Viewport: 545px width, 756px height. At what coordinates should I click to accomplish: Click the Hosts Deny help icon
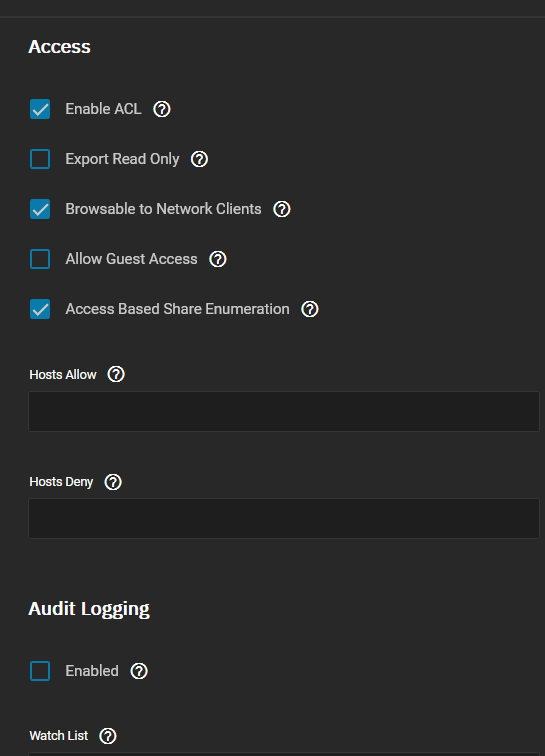(113, 482)
